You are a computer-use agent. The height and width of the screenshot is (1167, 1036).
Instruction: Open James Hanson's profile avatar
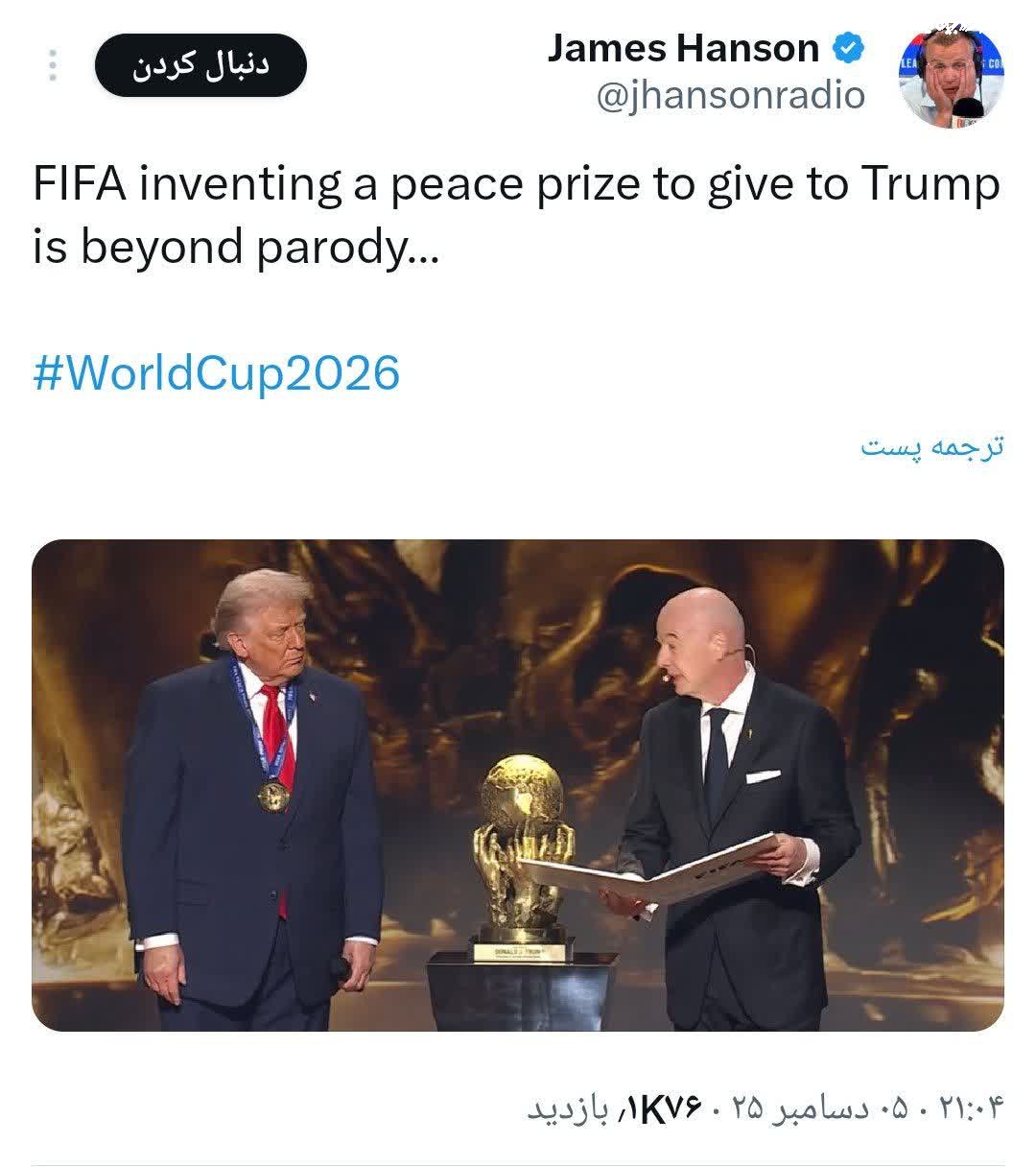point(951,76)
